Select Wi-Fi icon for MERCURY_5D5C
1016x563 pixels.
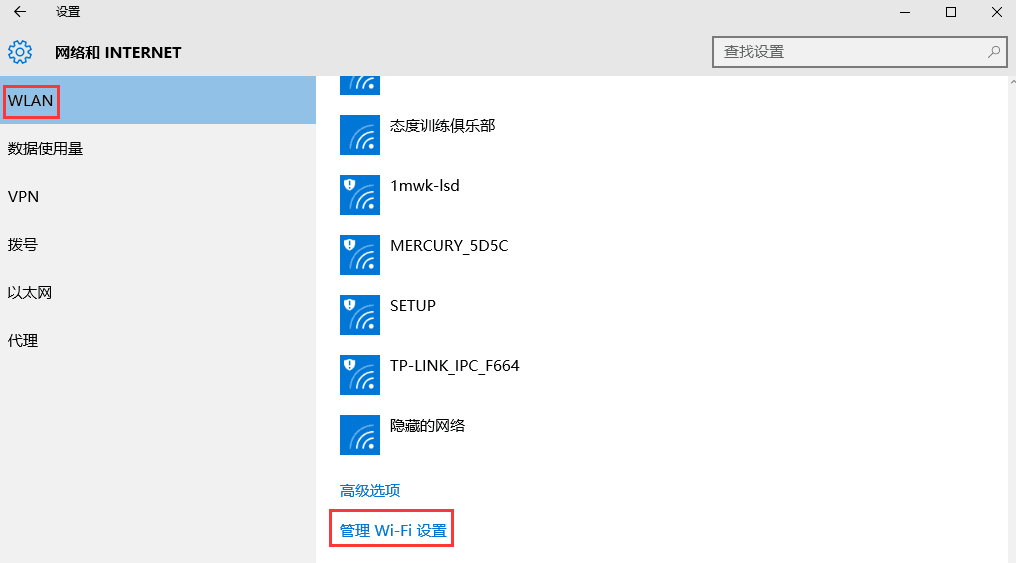click(x=360, y=255)
